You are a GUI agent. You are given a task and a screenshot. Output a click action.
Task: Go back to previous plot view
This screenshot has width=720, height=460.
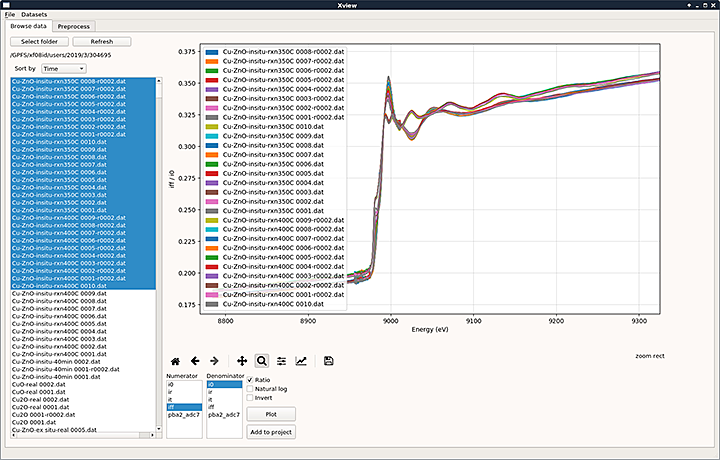pyautogui.click(x=195, y=360)
